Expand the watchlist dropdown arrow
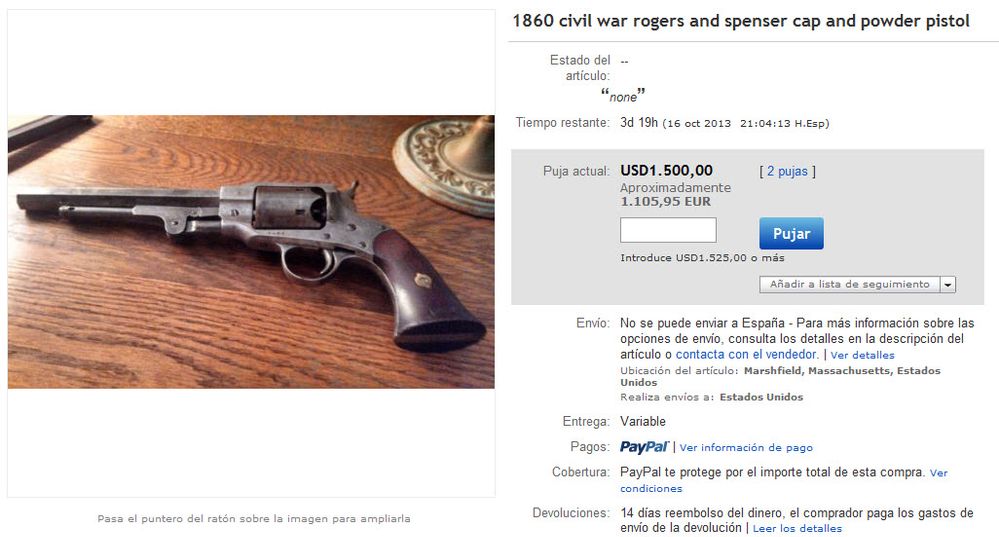This screenshot has width=999, height=537. (x=948, y=285)
